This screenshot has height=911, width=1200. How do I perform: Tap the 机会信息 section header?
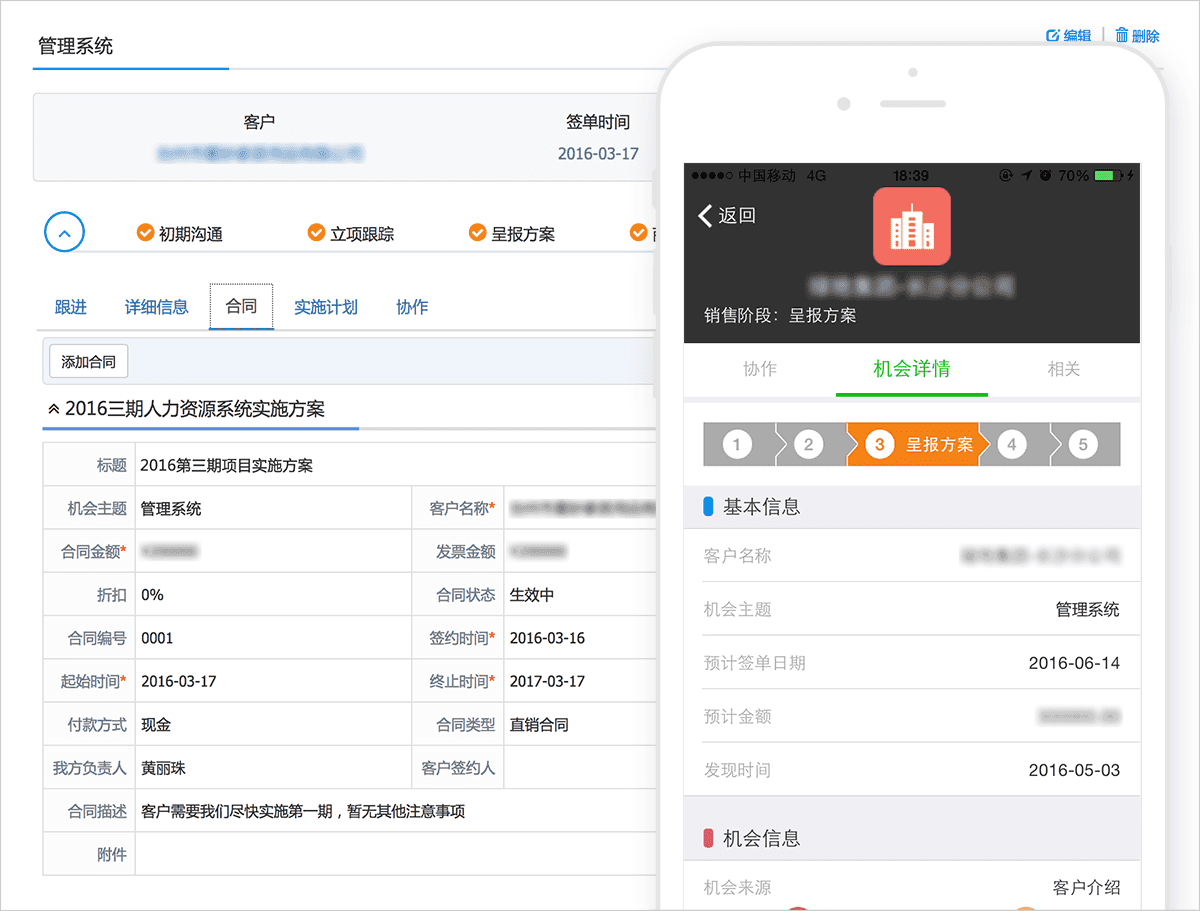point(912,838)
